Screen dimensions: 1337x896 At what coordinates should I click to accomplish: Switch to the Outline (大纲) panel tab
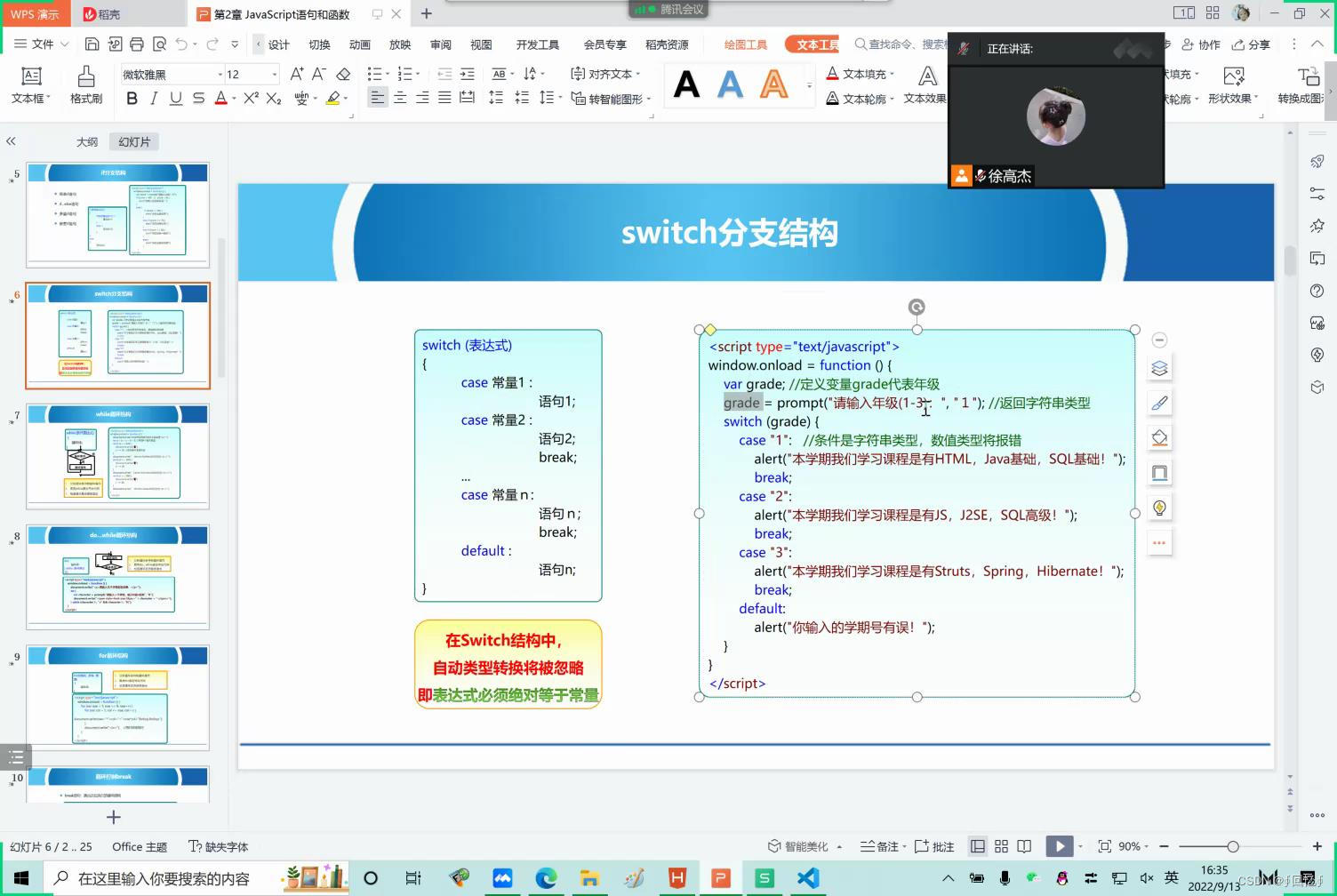click(87, 141)
